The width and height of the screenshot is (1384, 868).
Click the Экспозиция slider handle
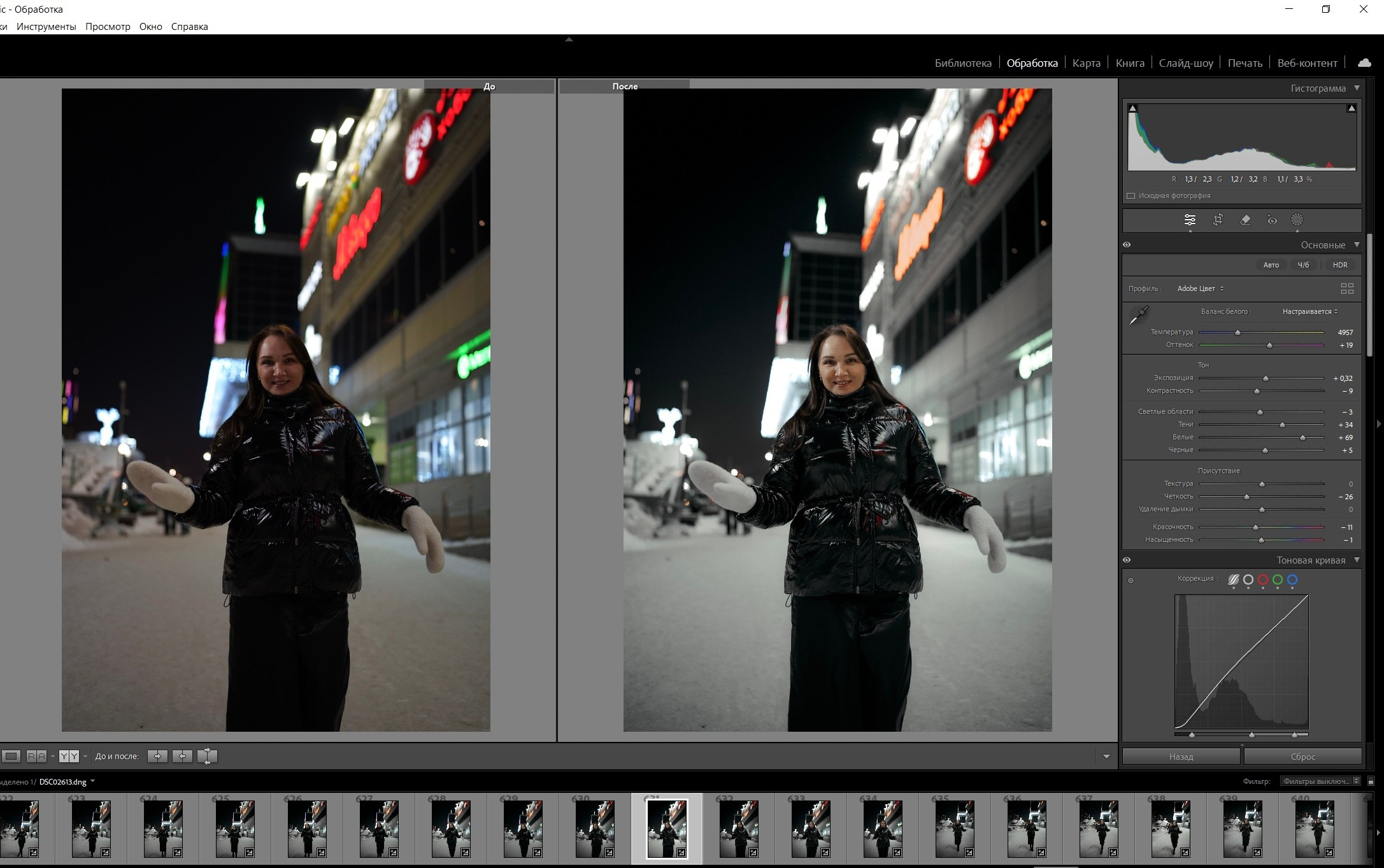pos(1266,378)
